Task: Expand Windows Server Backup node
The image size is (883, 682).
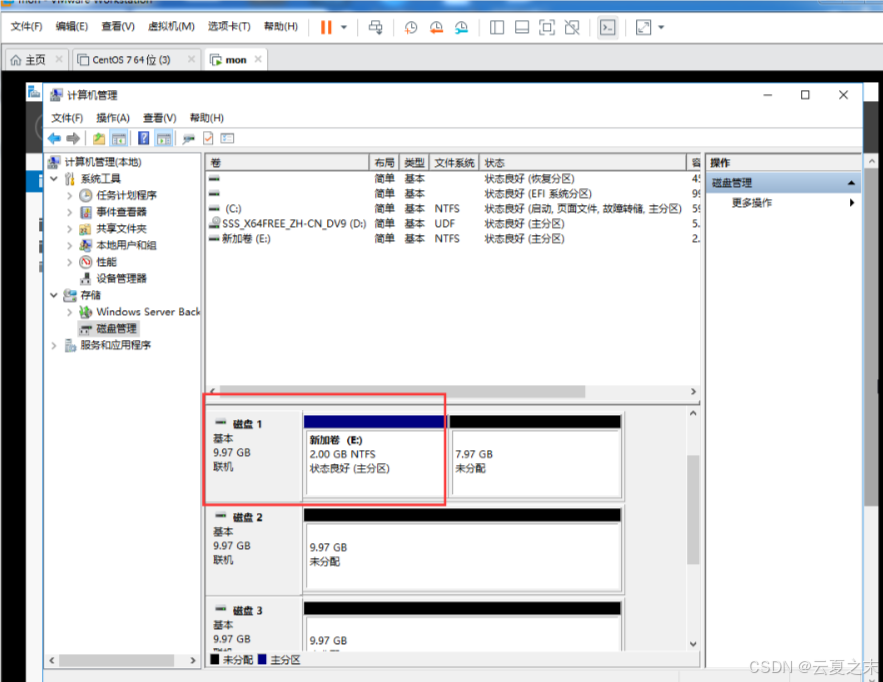Action: point(69,312)
